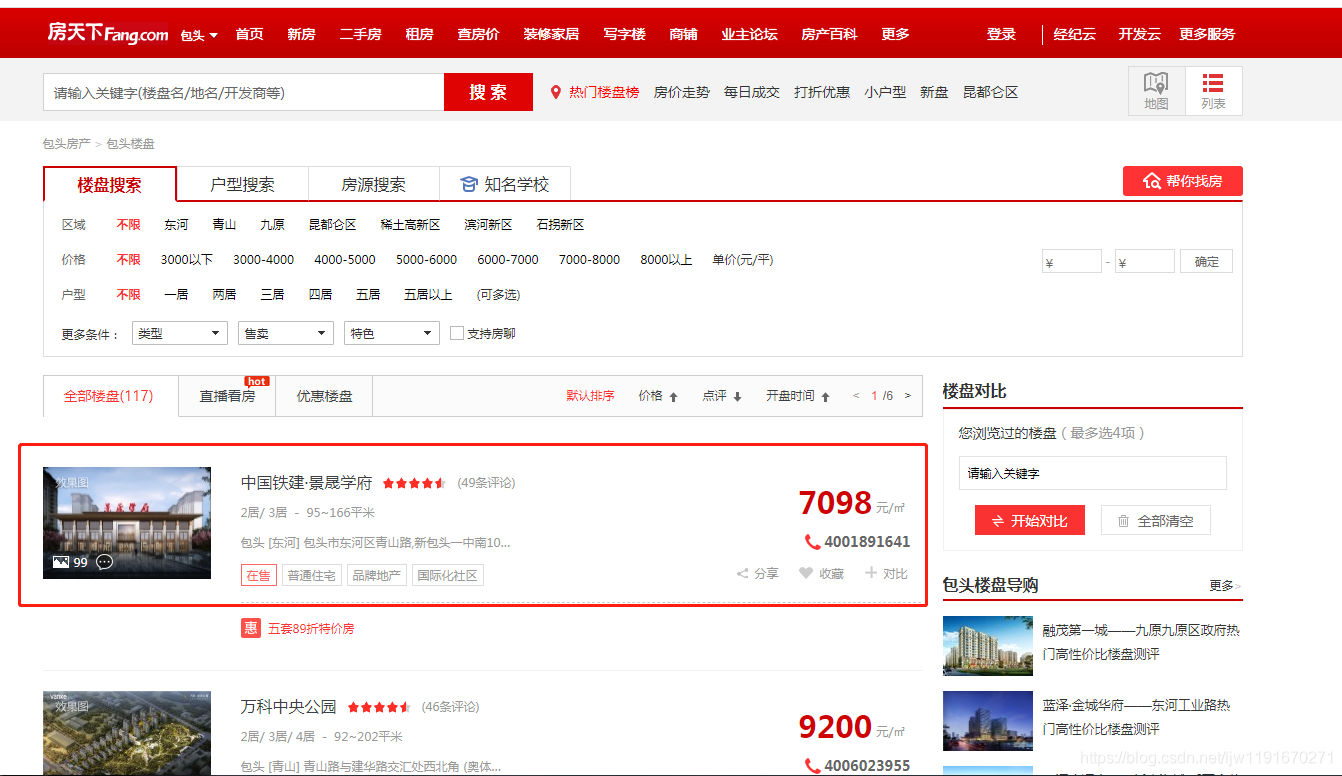Click 登录 to sign in
1342x776 pixels.
tap(1001, 34)
